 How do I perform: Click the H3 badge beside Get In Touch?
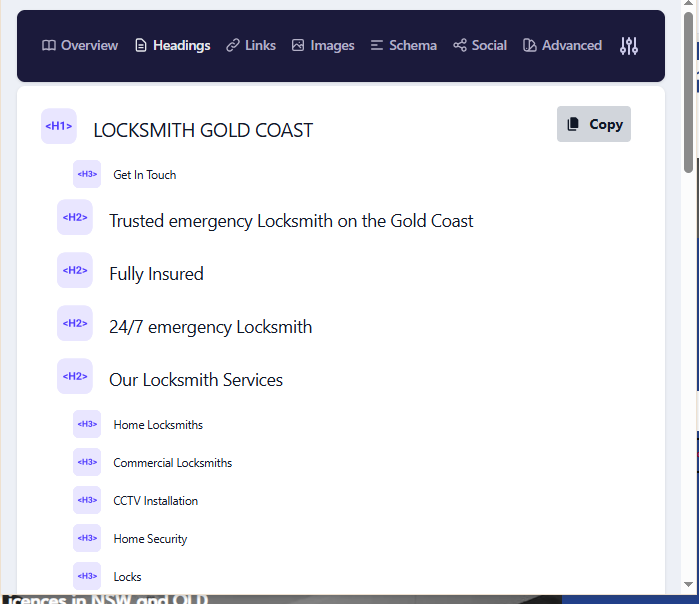(x=87, y=174)
